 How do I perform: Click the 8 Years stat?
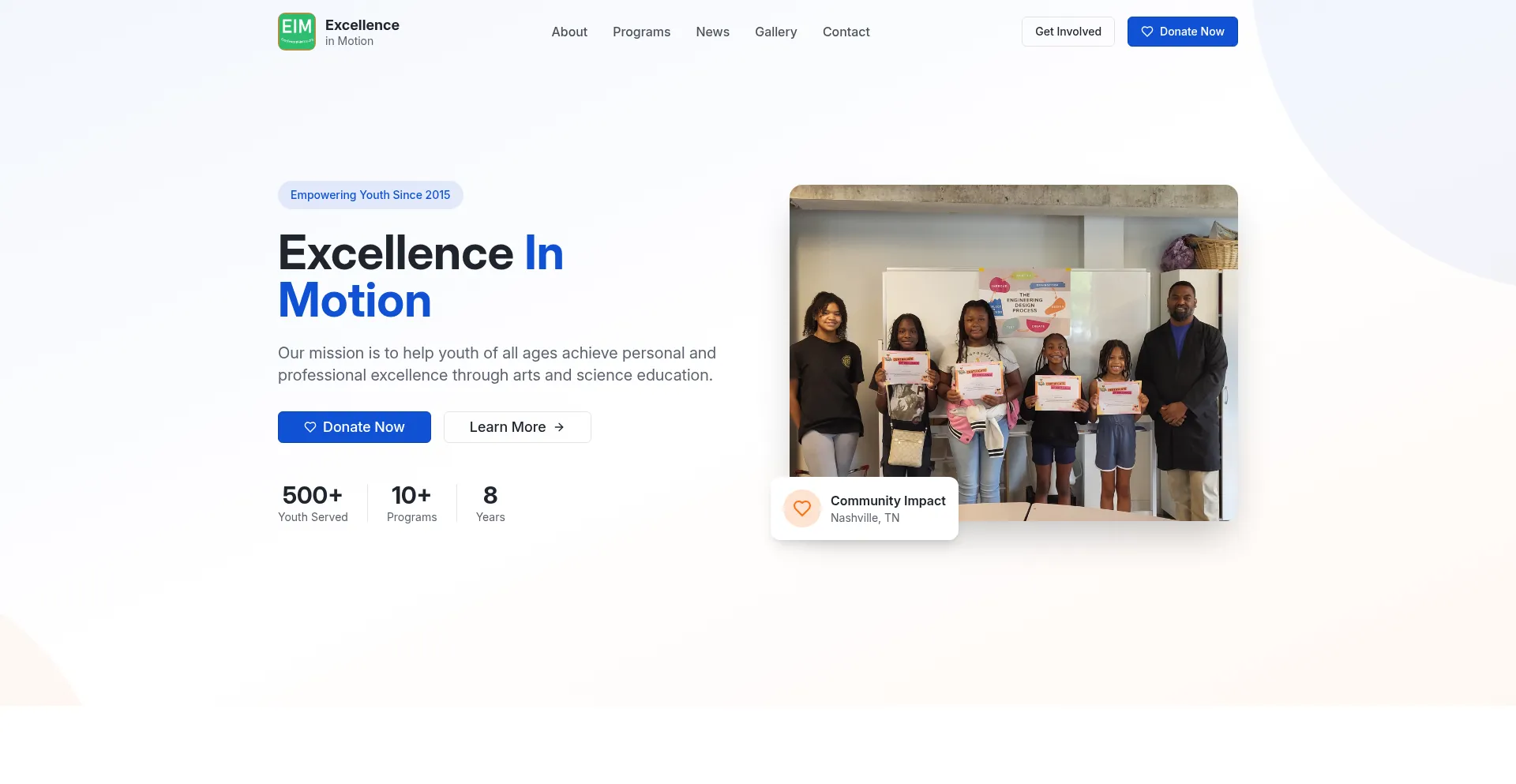[x=490, y=503]
